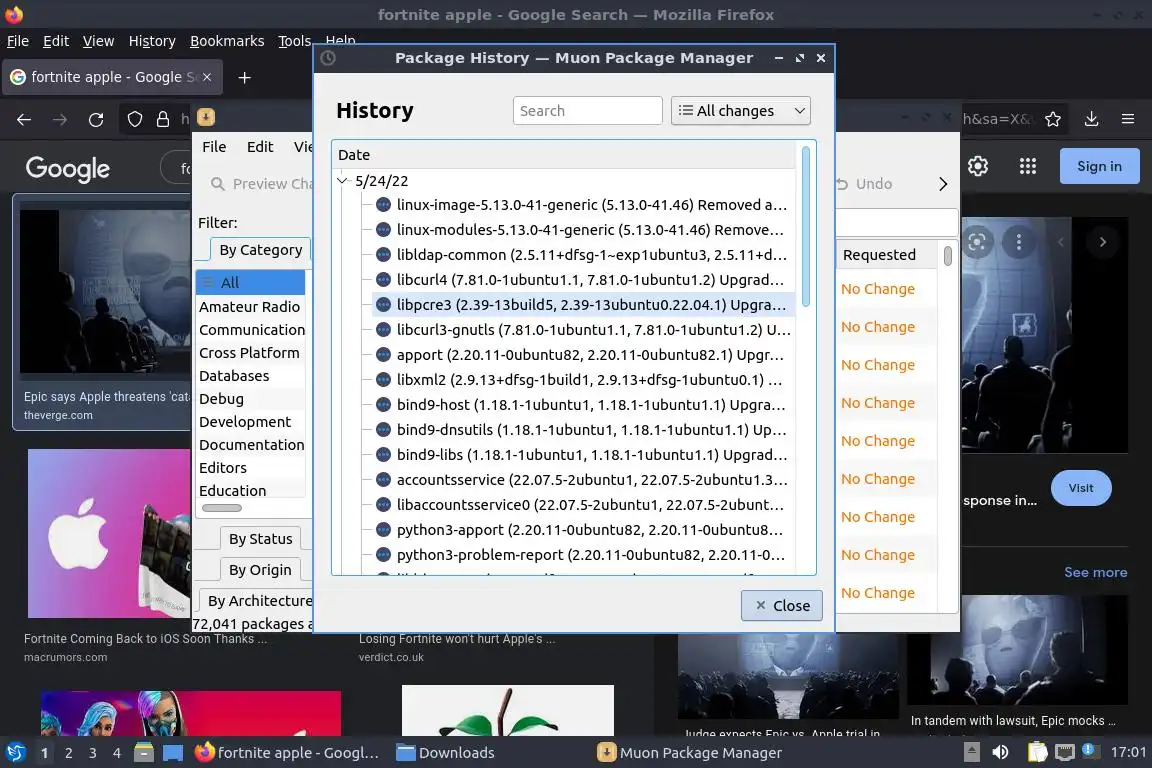Image resolution: width=1152 pixels, height=768 pixels.
Task: Click the See more link
Action: tap(1095, 573)
